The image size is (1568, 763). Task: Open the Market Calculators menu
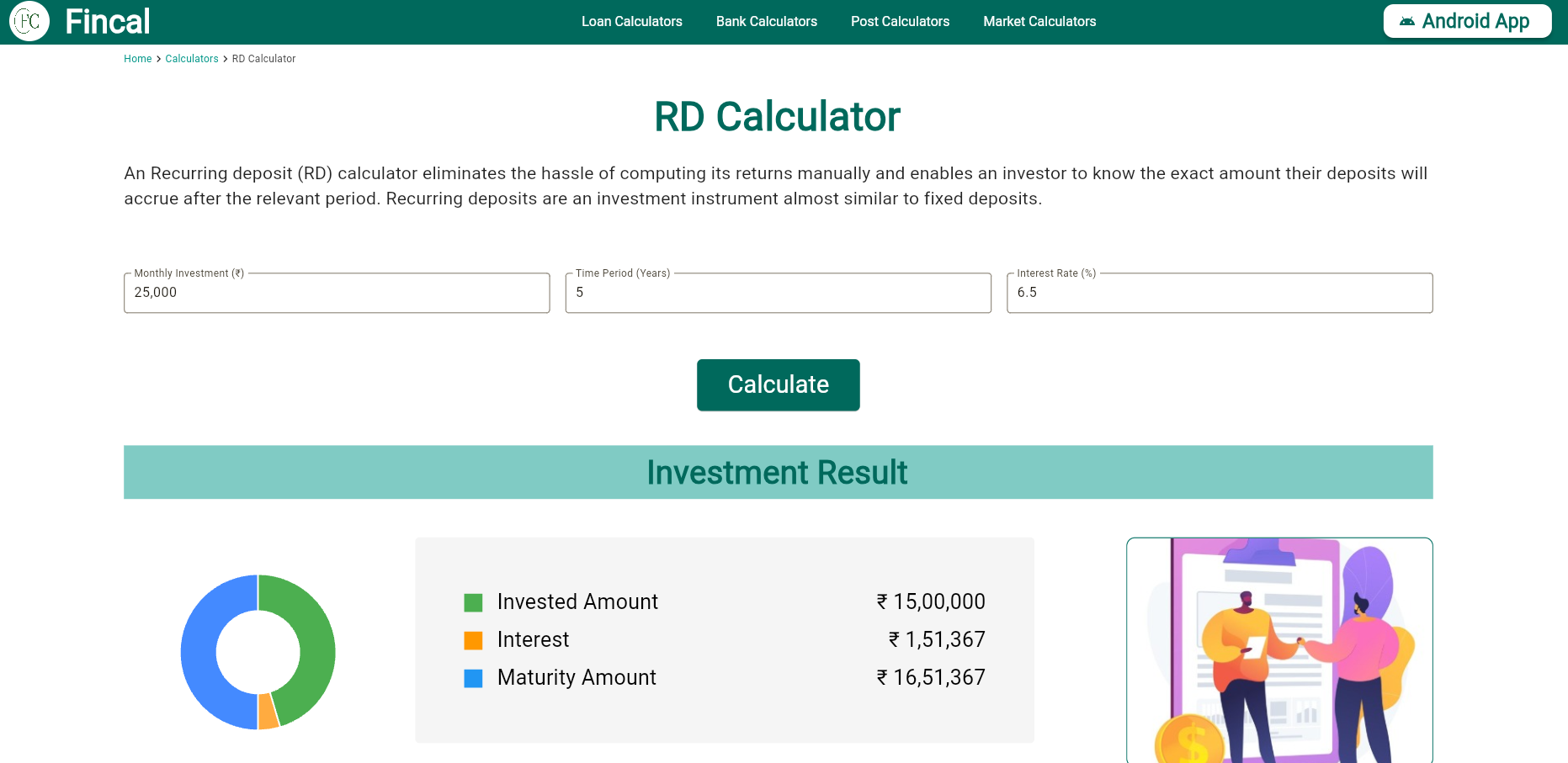coord(1039,21)
